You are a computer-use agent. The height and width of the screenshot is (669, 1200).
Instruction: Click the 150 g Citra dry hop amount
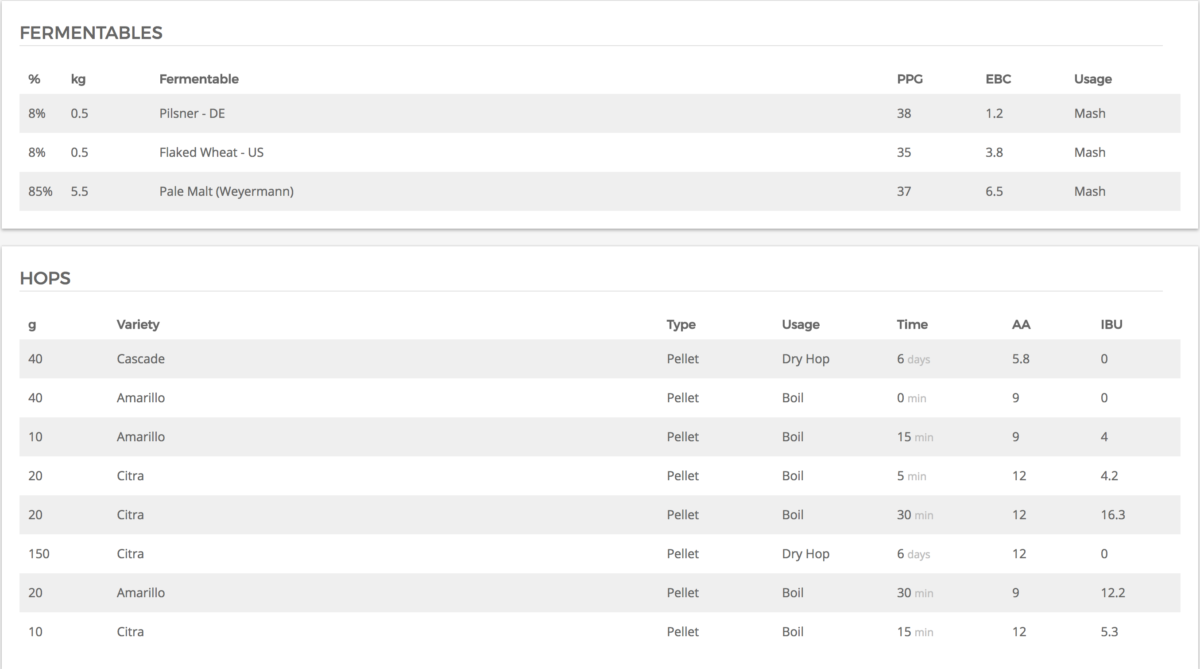pyautogui.click(x=40, y=554)
